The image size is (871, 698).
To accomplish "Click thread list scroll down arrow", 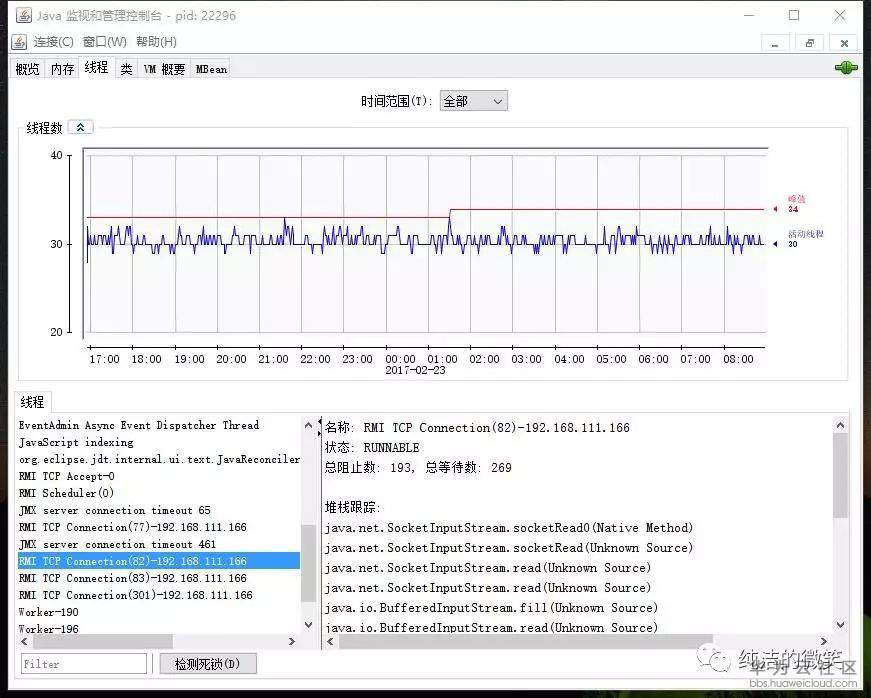I will tap(309, 625).
